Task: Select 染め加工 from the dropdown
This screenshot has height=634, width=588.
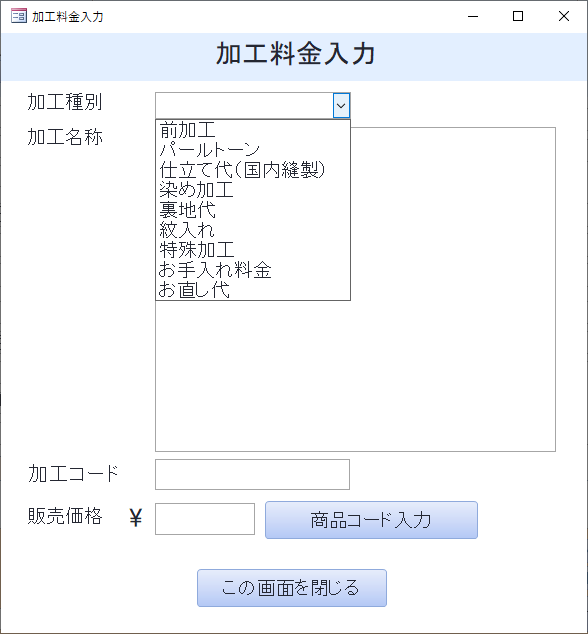Action: (253, 190)
